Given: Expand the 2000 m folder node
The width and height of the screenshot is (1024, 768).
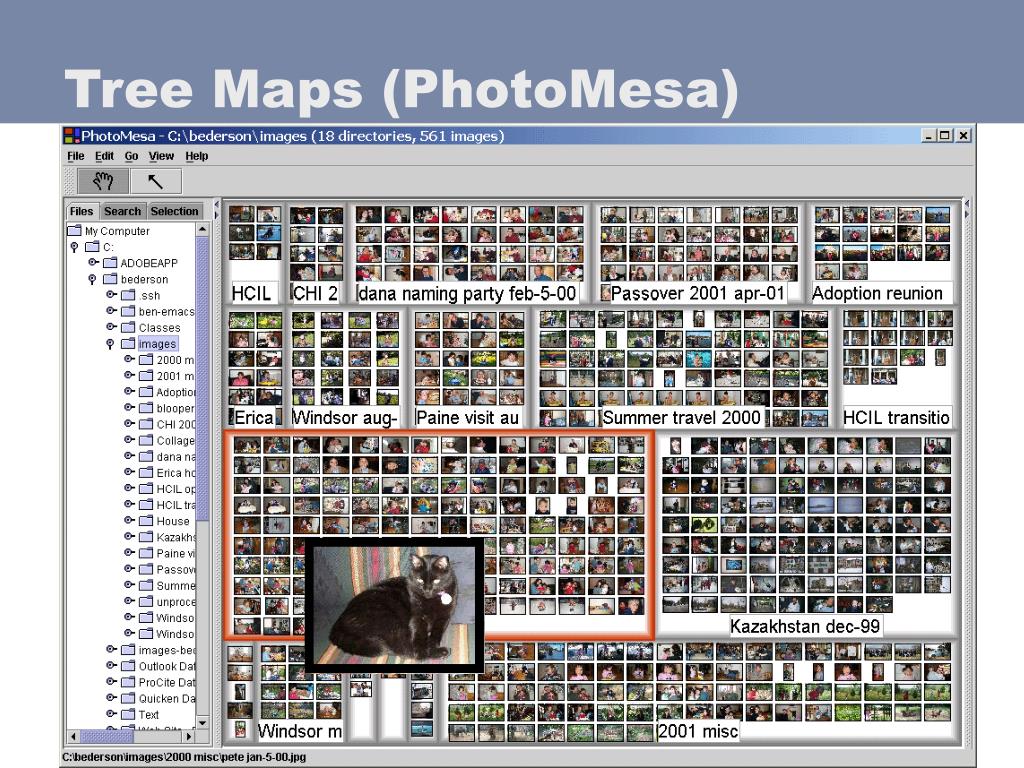Looking at the screenshot, I should point(129,359).
